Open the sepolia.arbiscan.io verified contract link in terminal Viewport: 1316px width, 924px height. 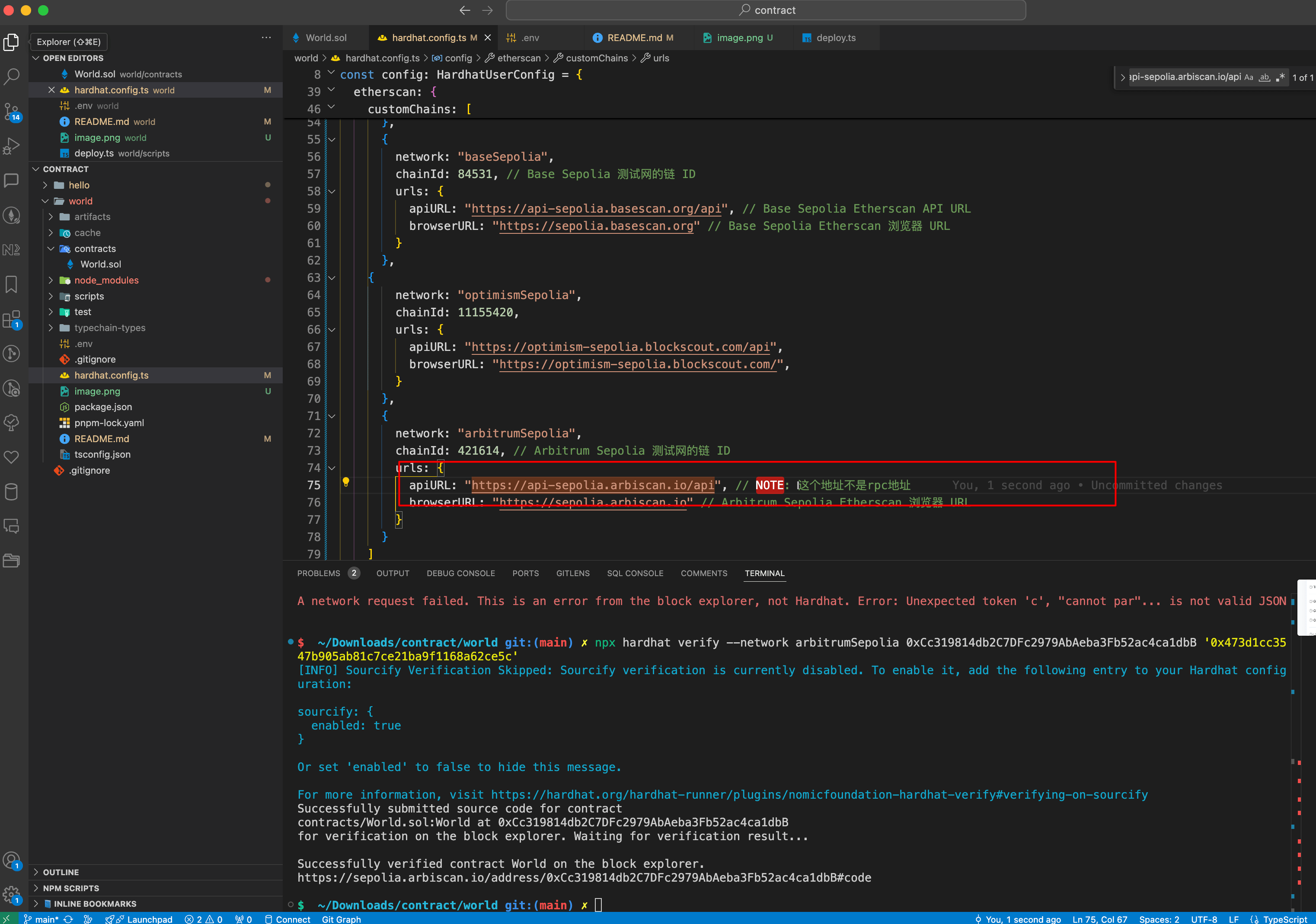[x=584, y=878]
